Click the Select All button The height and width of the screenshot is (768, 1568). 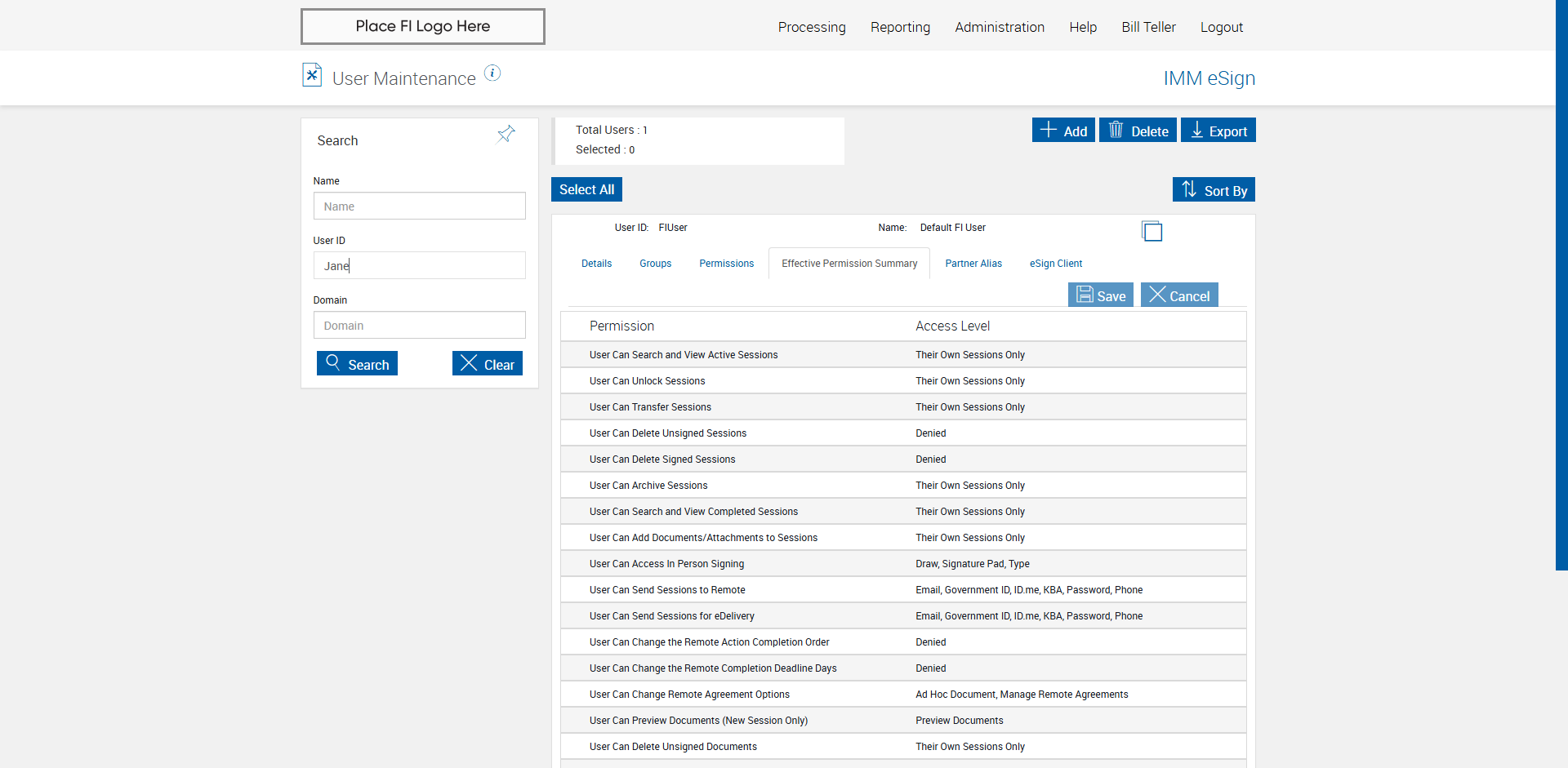pos(586,189)
